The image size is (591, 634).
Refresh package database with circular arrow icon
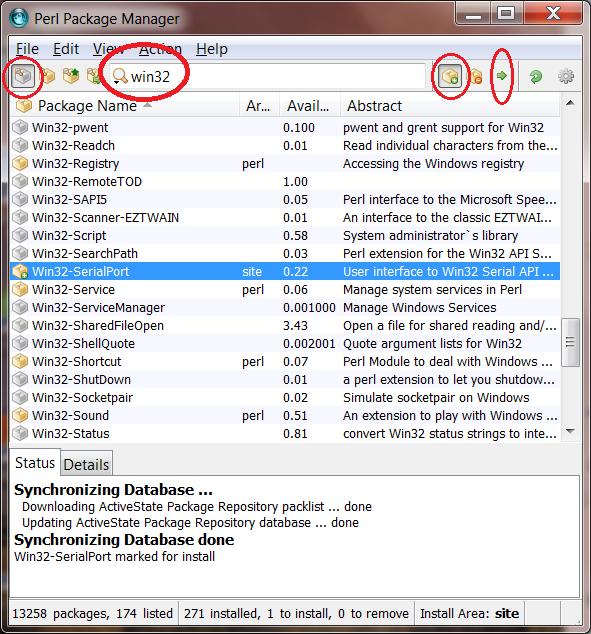pos(536,76)
